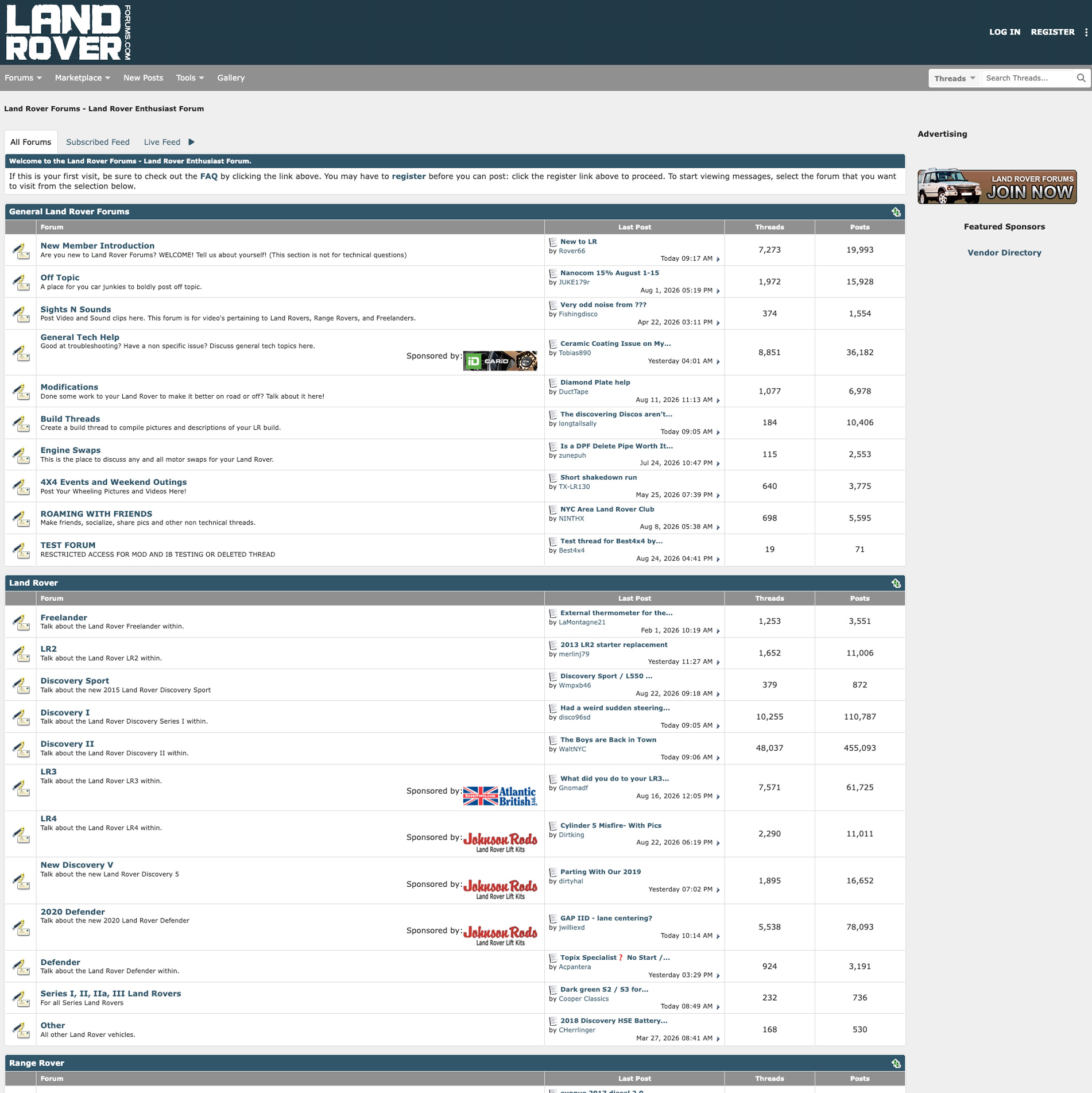Open the Modifications forum
The image size is (1092, 1093).
[69, 387]
